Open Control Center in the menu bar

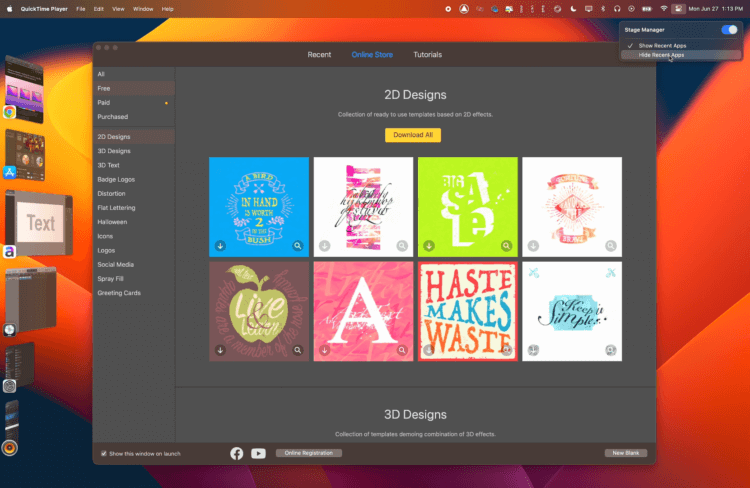click(x=679, y=8)
